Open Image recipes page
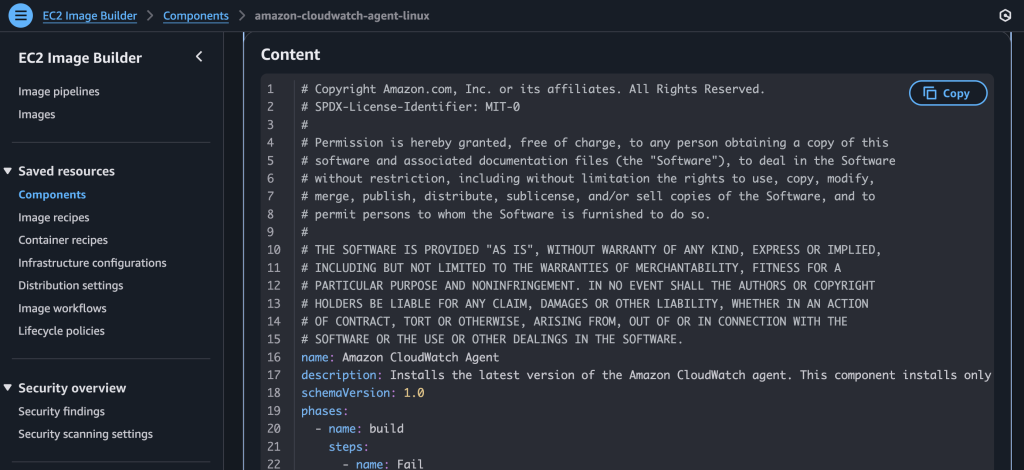This screenshot has width=1024, height=470. pyautogui.click(x=54, y=217)
